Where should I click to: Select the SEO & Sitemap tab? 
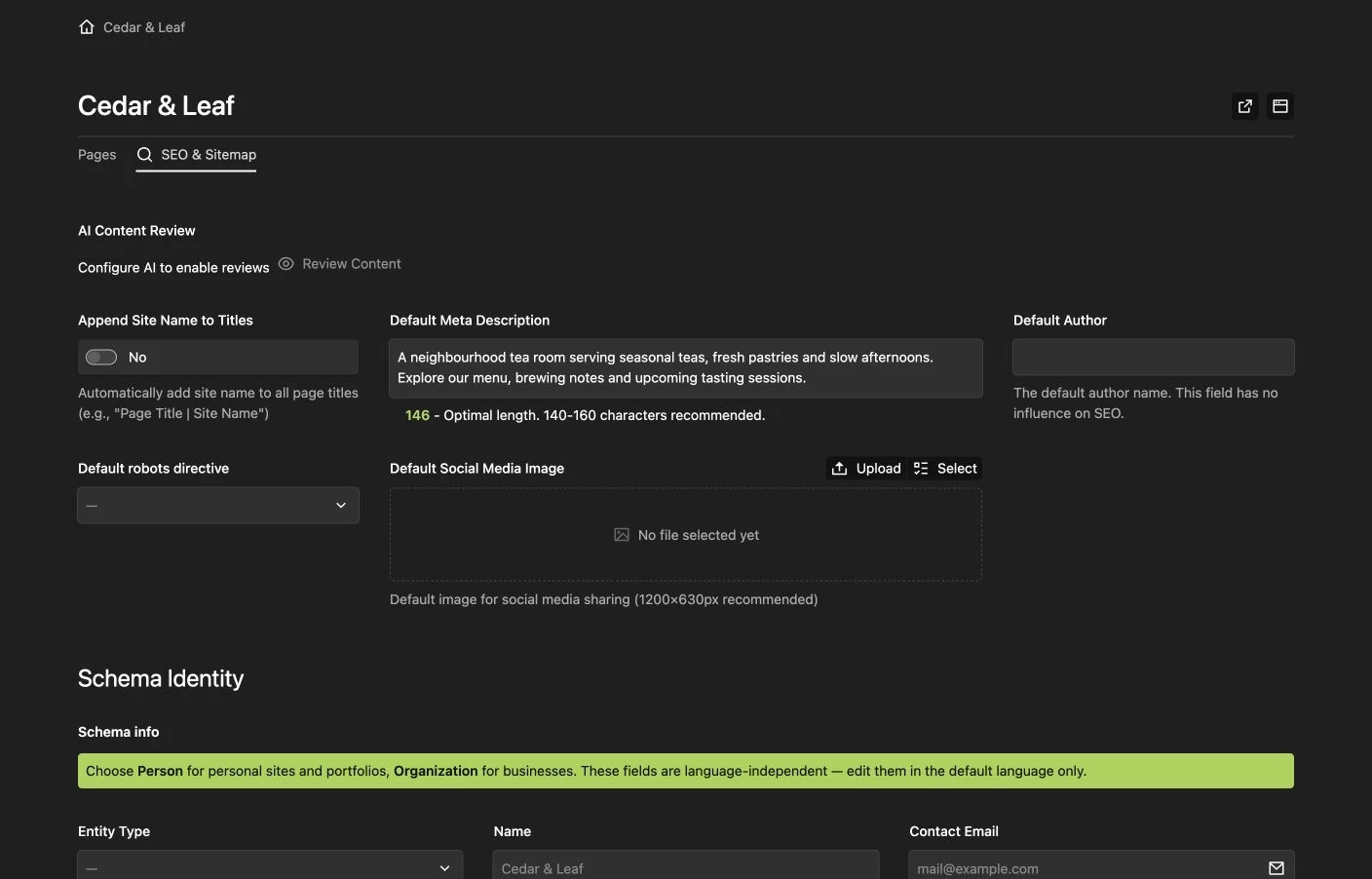coord(197,155)
